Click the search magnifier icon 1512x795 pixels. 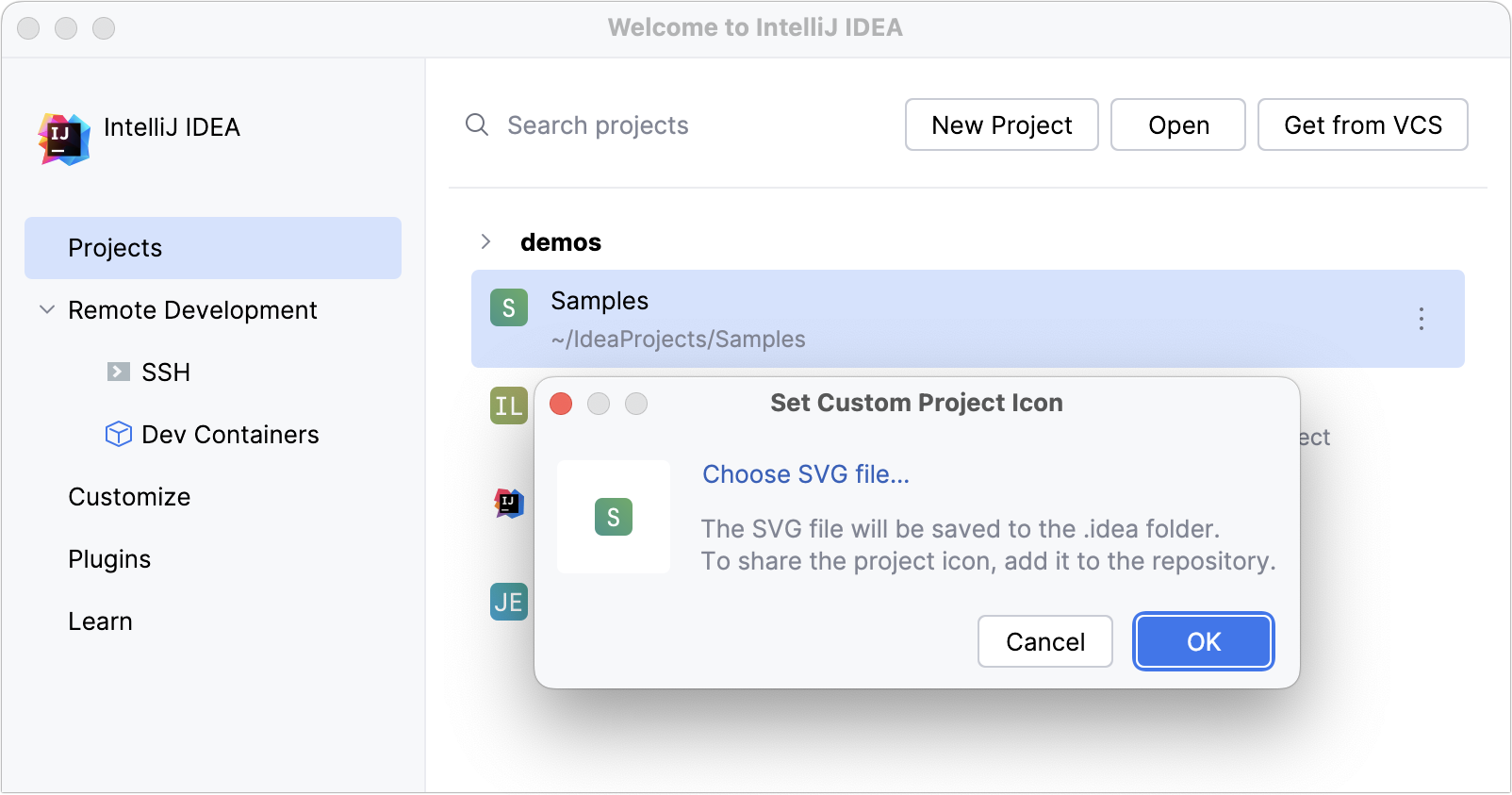[477, 124]
